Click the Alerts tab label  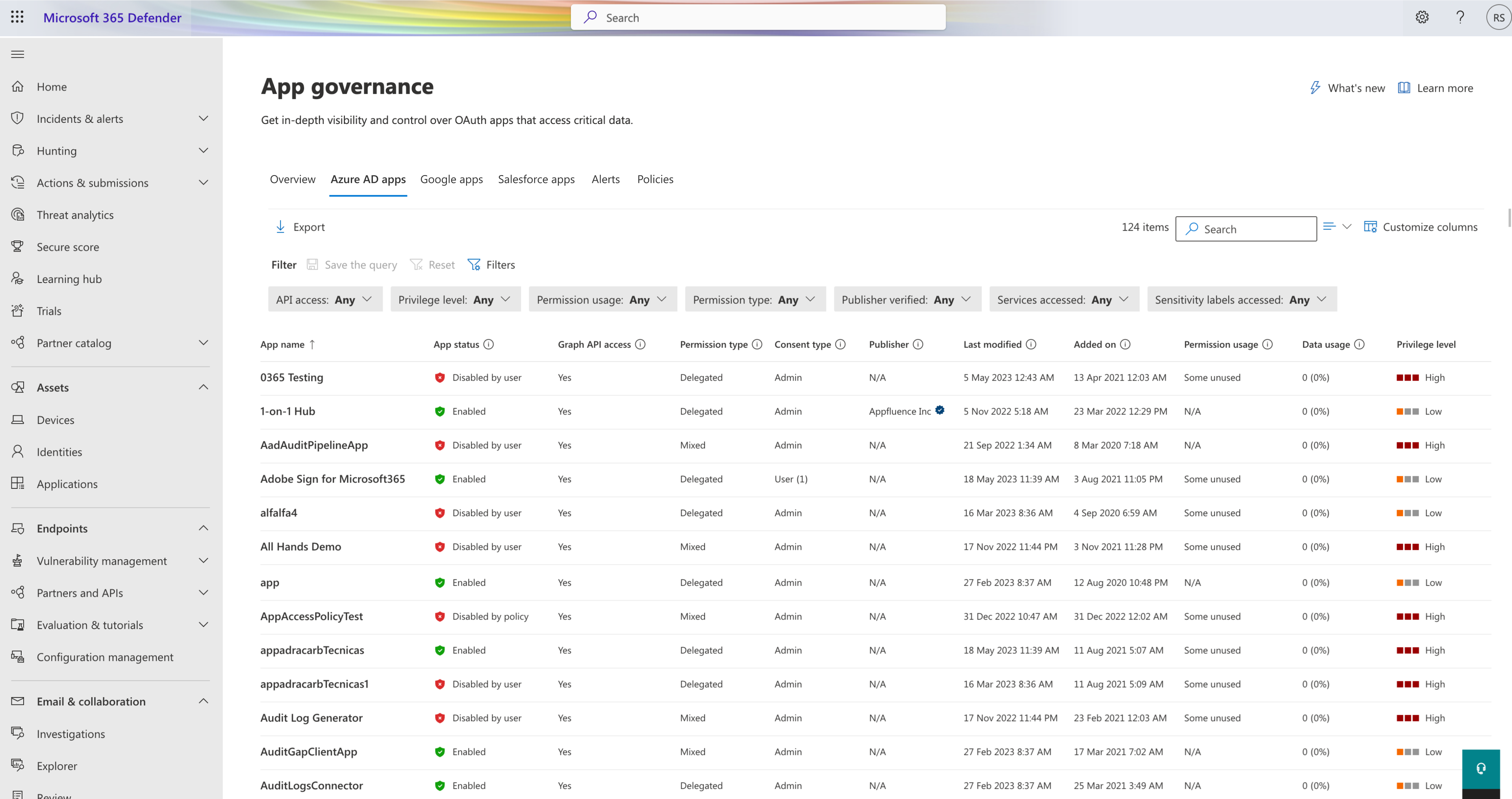point(605,178)
